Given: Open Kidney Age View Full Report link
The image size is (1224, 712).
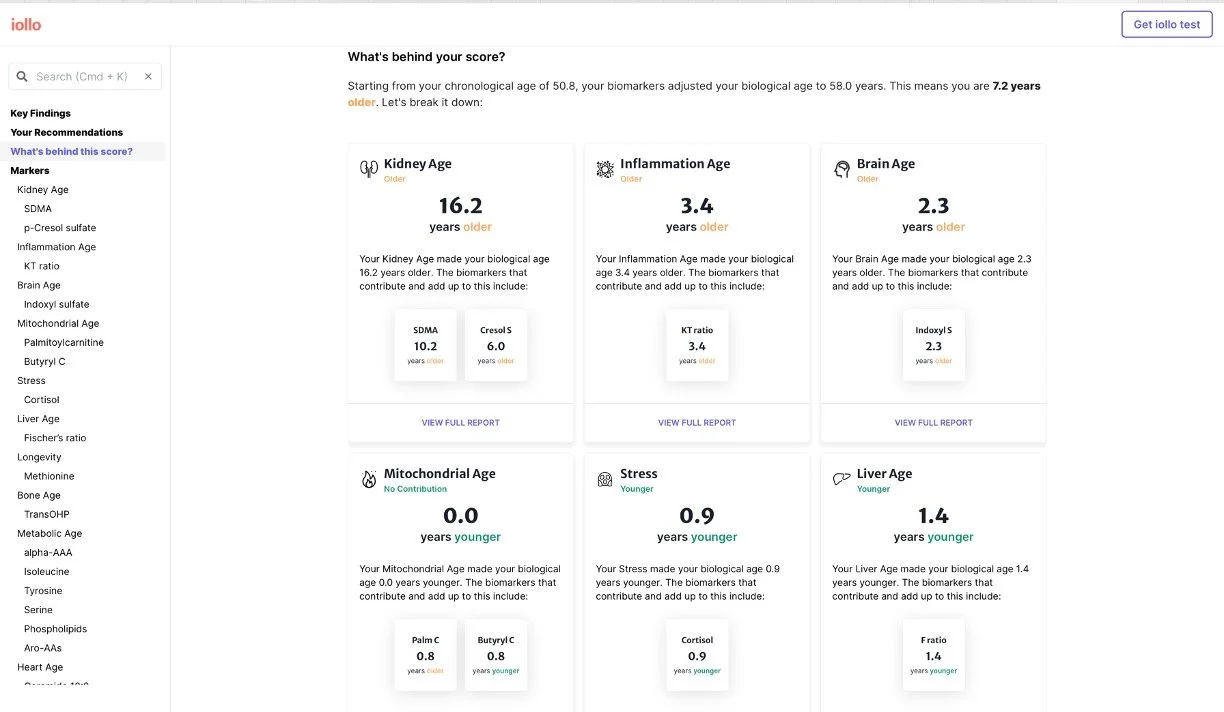Looking at the screenshot, I should (460, 423).
